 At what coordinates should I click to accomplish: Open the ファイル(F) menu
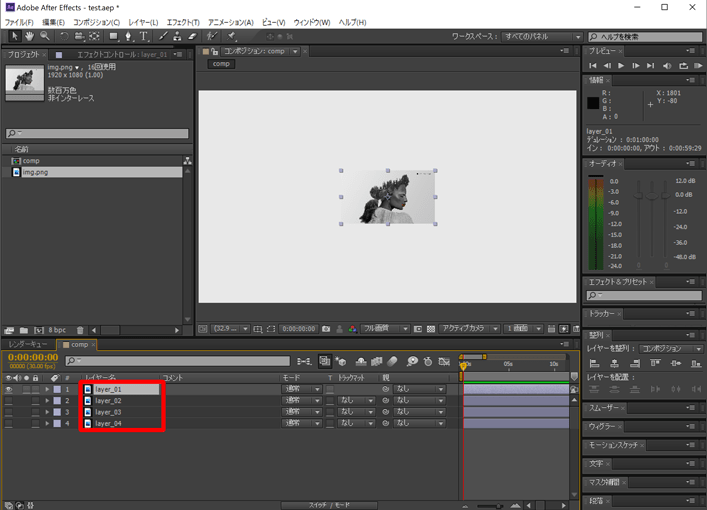click(19, 22)
